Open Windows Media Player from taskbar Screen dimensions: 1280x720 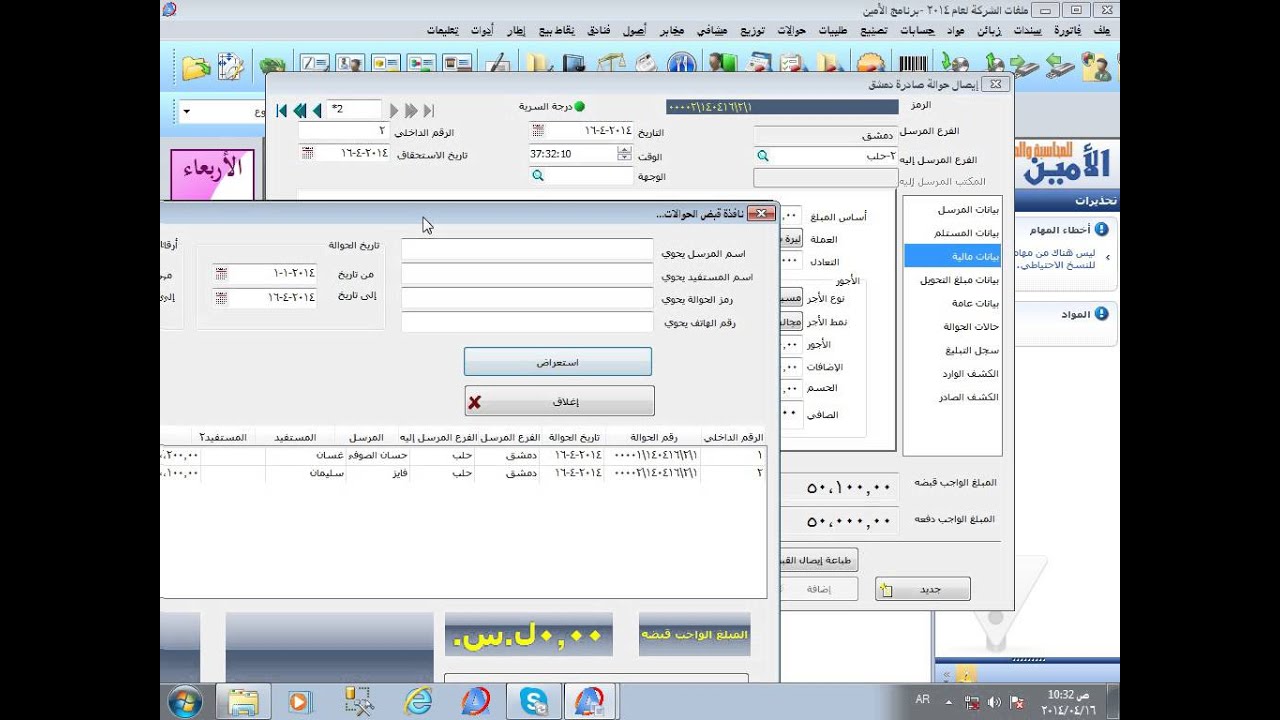pos(299,701)
